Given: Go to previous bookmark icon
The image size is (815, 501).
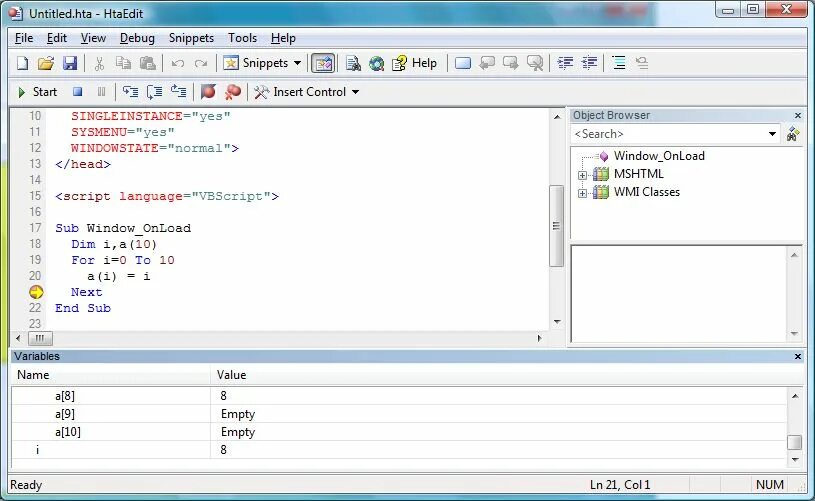Looking at the screenshot, I should coord(487,63).
